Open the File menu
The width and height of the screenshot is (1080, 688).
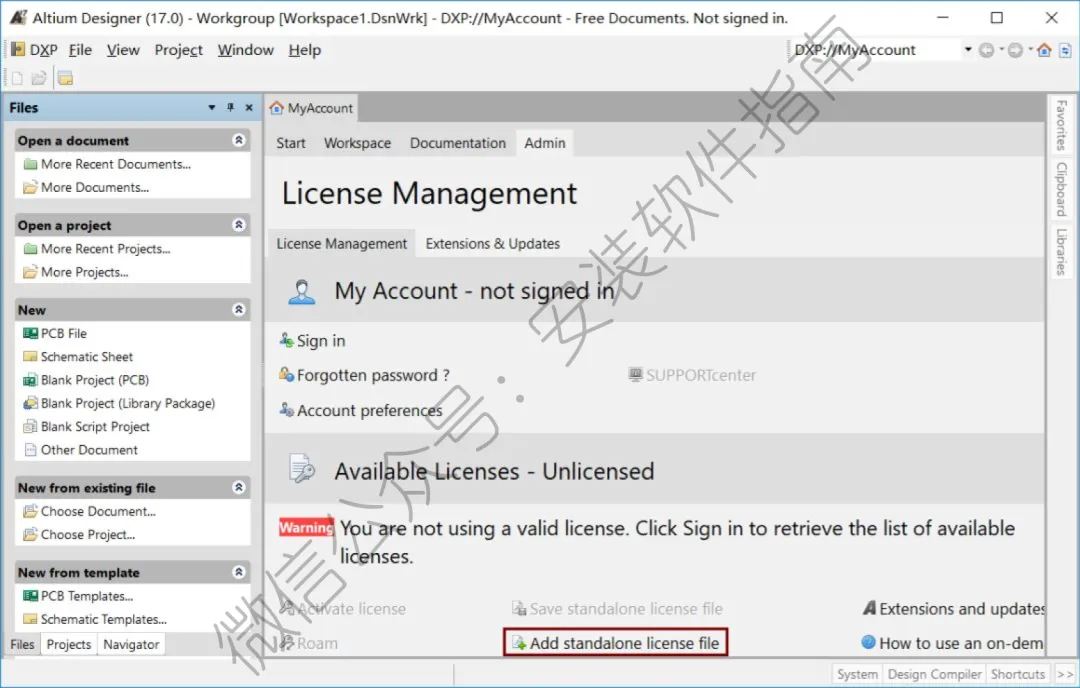coord(80,50)
